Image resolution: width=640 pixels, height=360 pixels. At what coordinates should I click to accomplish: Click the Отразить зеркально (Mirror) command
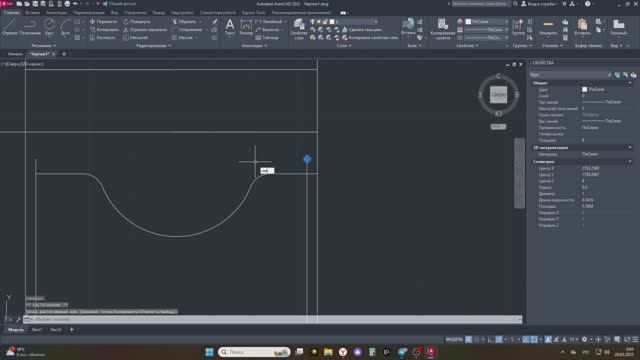(x=145, y=29)
